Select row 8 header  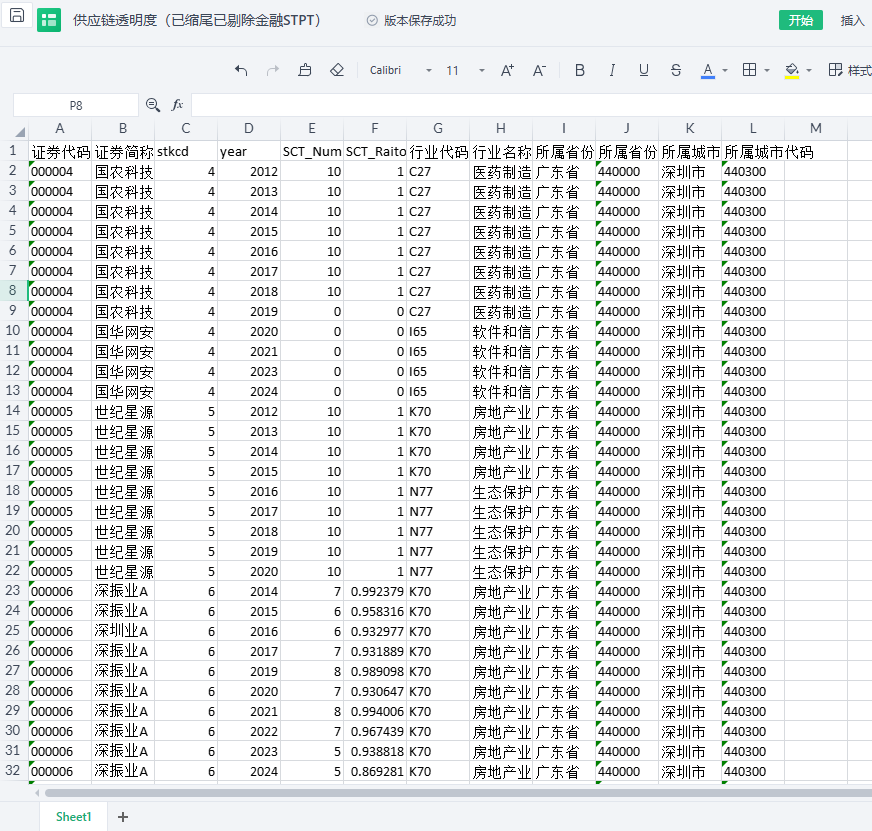point(13,290)
